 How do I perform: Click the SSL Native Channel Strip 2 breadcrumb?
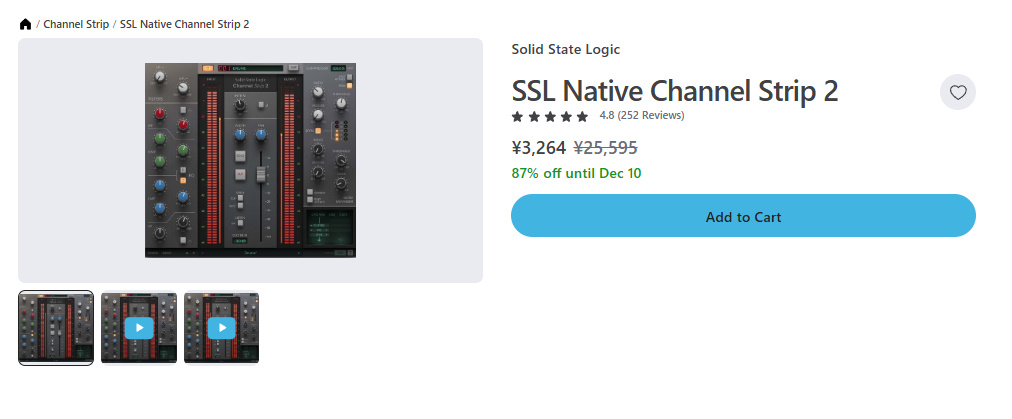click(184, 23)
